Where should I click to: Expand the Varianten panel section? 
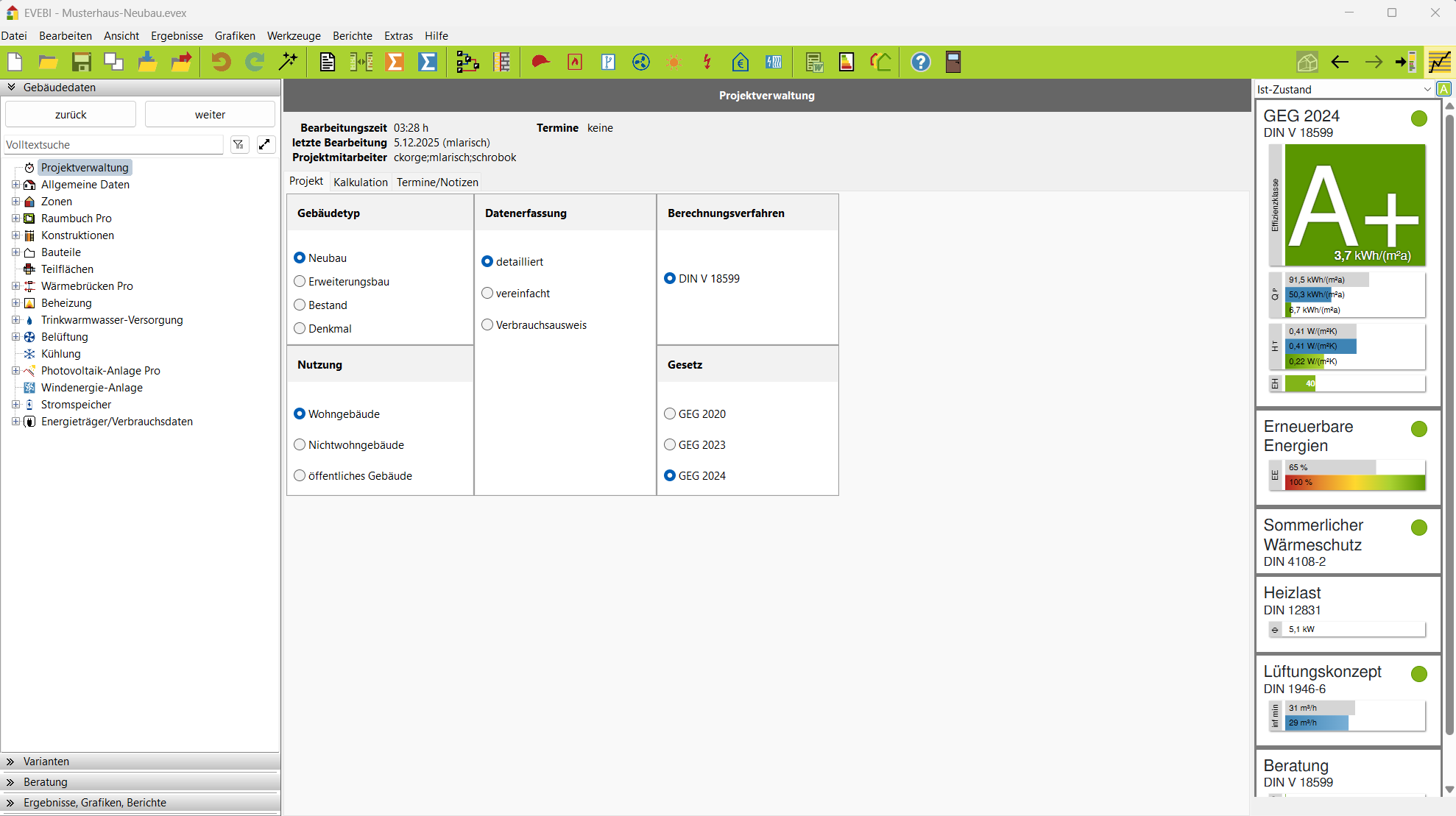tap(46, 762)
